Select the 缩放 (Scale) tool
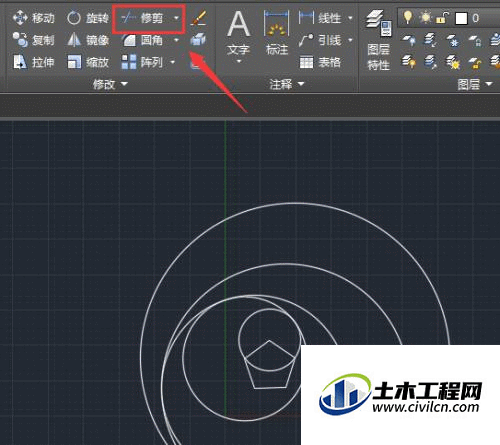Screen dimensions: 500x445 (x=88, y=62)
